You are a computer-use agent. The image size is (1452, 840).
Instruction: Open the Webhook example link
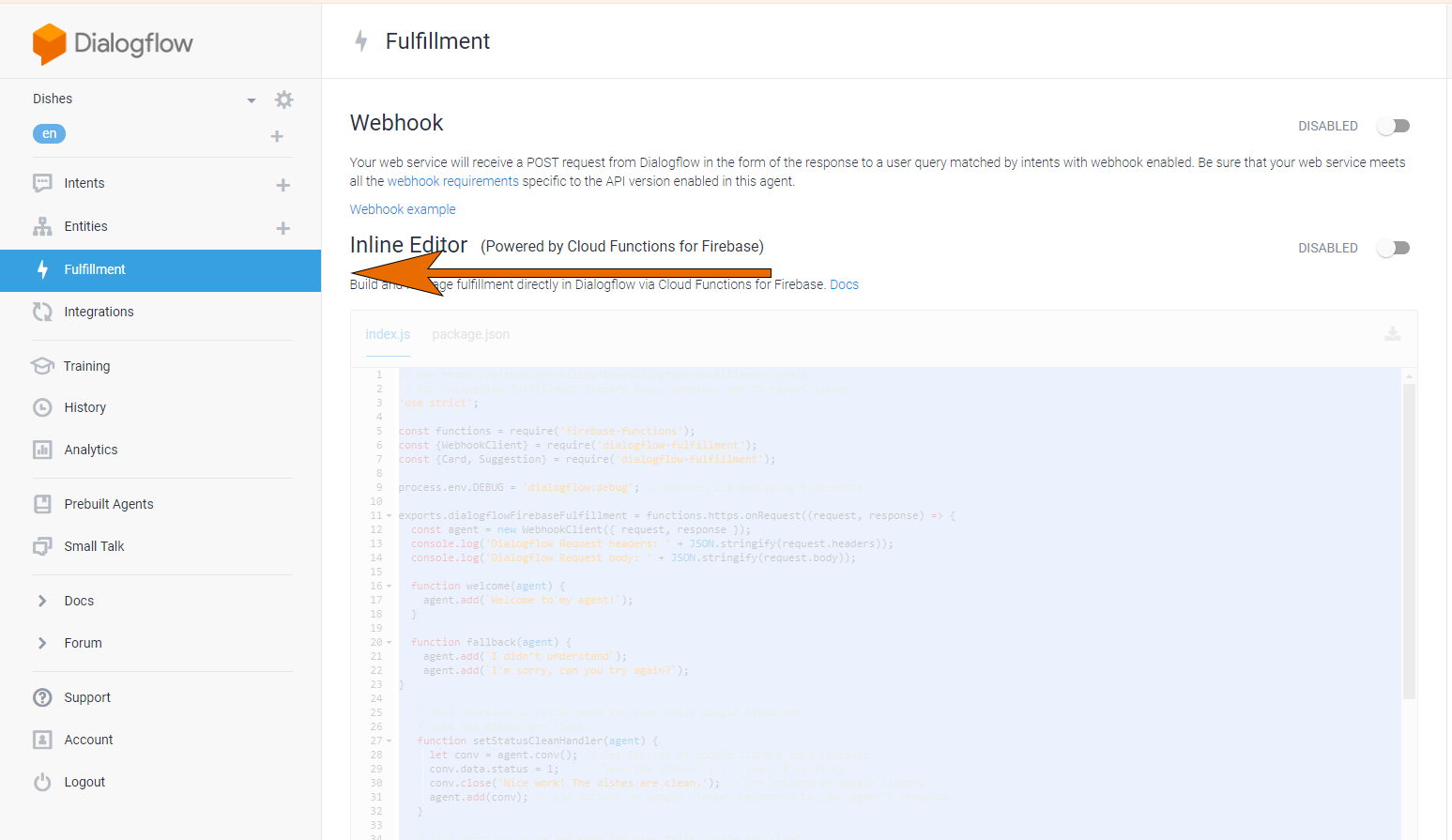tap(403, 209)
